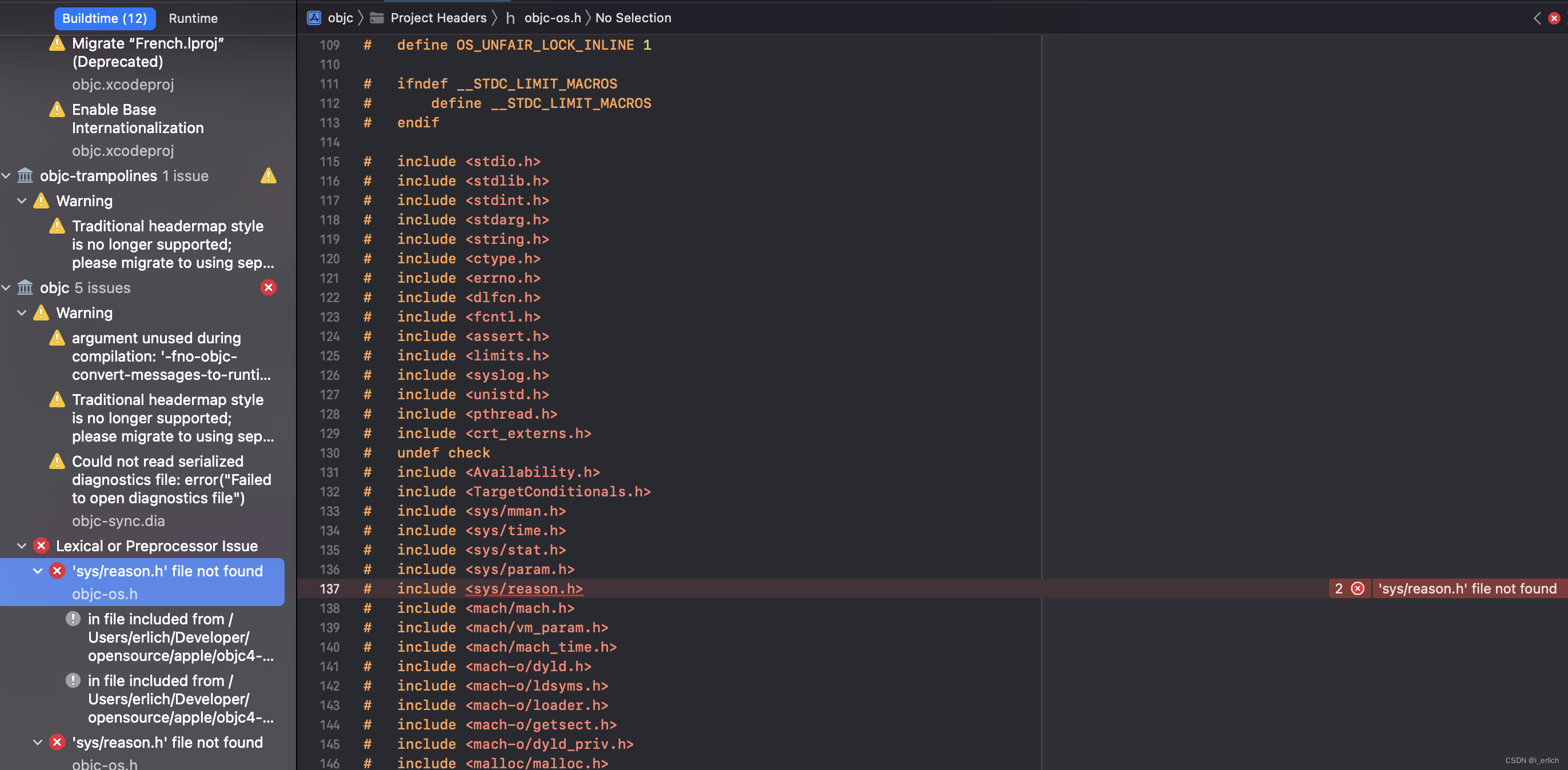
Task: Open the Project Headers breadcrumb
Action: [438, 18]
